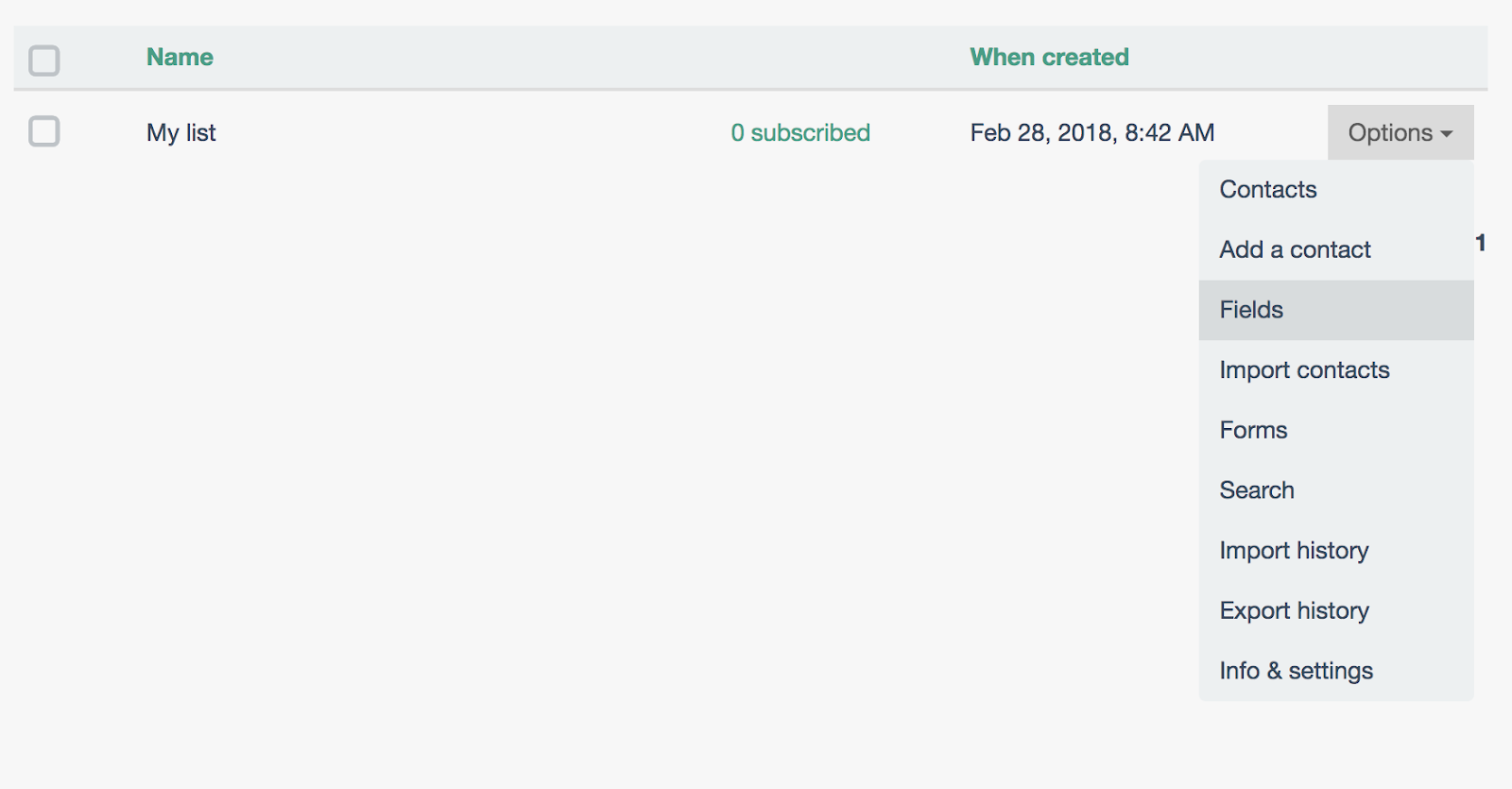The width and height of the screenshot is (1512, 789).
Task: Open the Fields menu item
Action: click(1251, 310)
